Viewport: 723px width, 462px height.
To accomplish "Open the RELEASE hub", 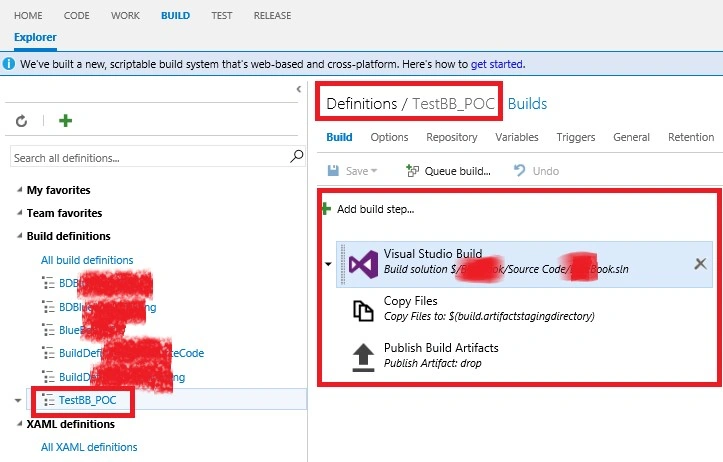I will pyautogui.click(x=273, y=16).
